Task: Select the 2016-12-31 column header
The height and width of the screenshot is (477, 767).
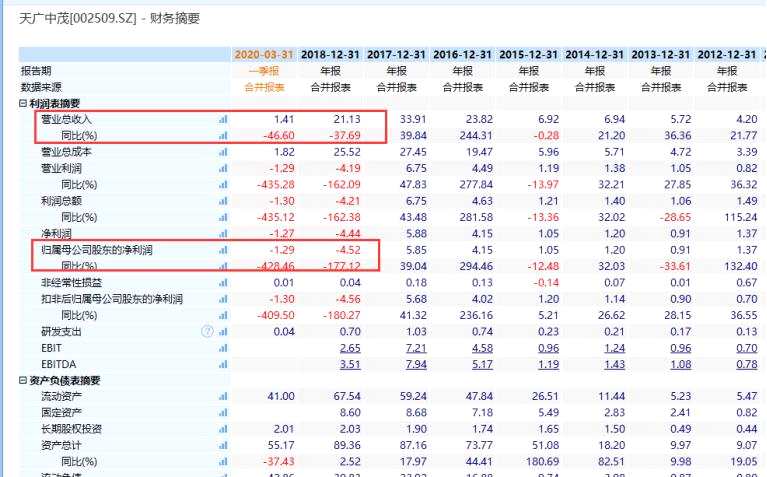Action: [462, 54]
